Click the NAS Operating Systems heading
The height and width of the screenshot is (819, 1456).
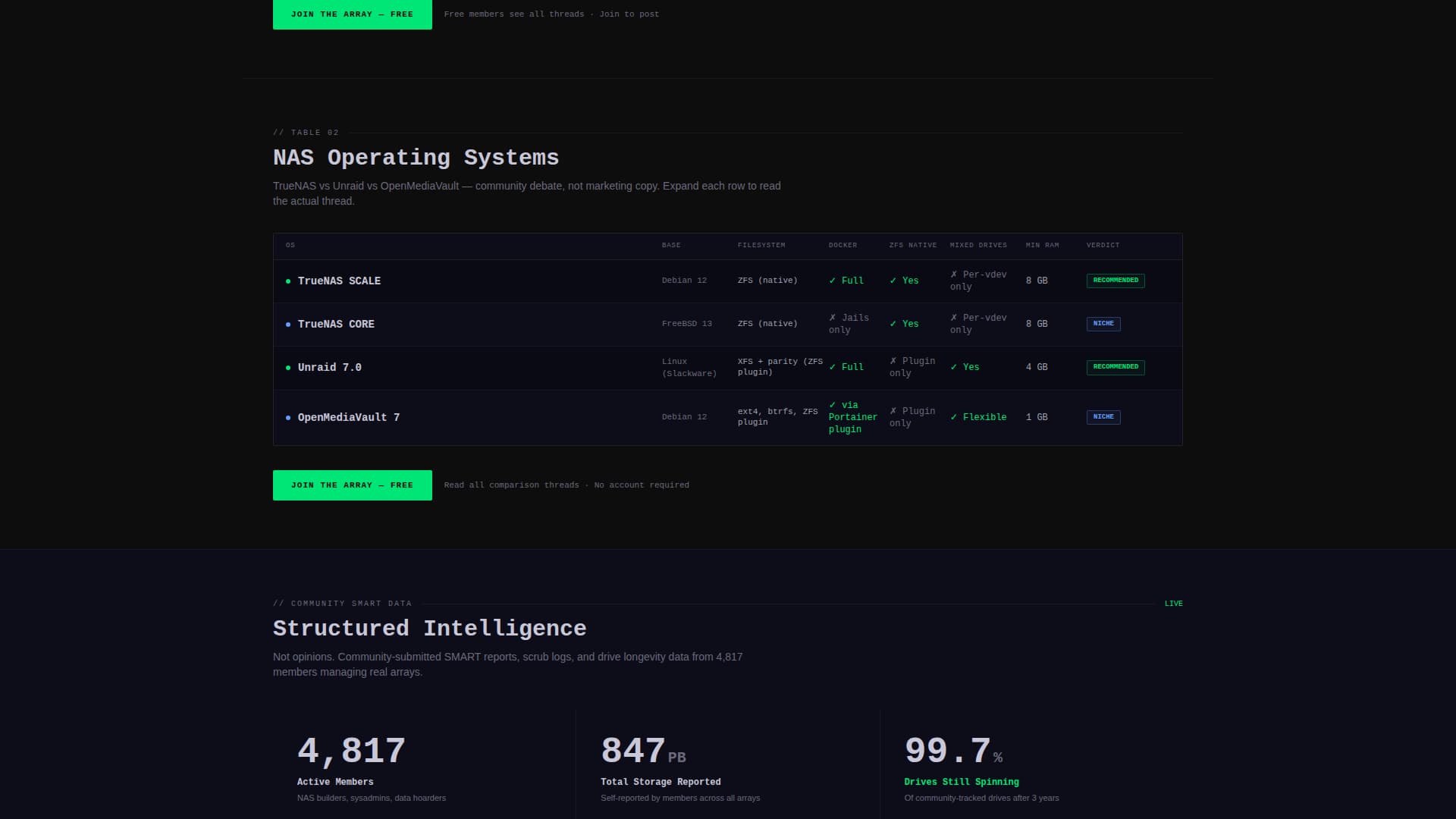pos(416,158)
